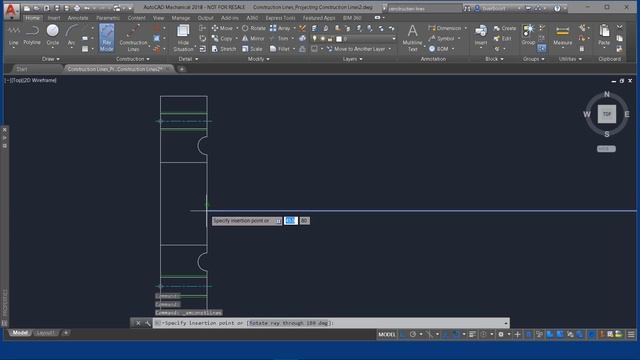Image resolution: width=640 pixels, height=360 pixels.
Task: Open the View ribbon tab
Action: (158, 18)
